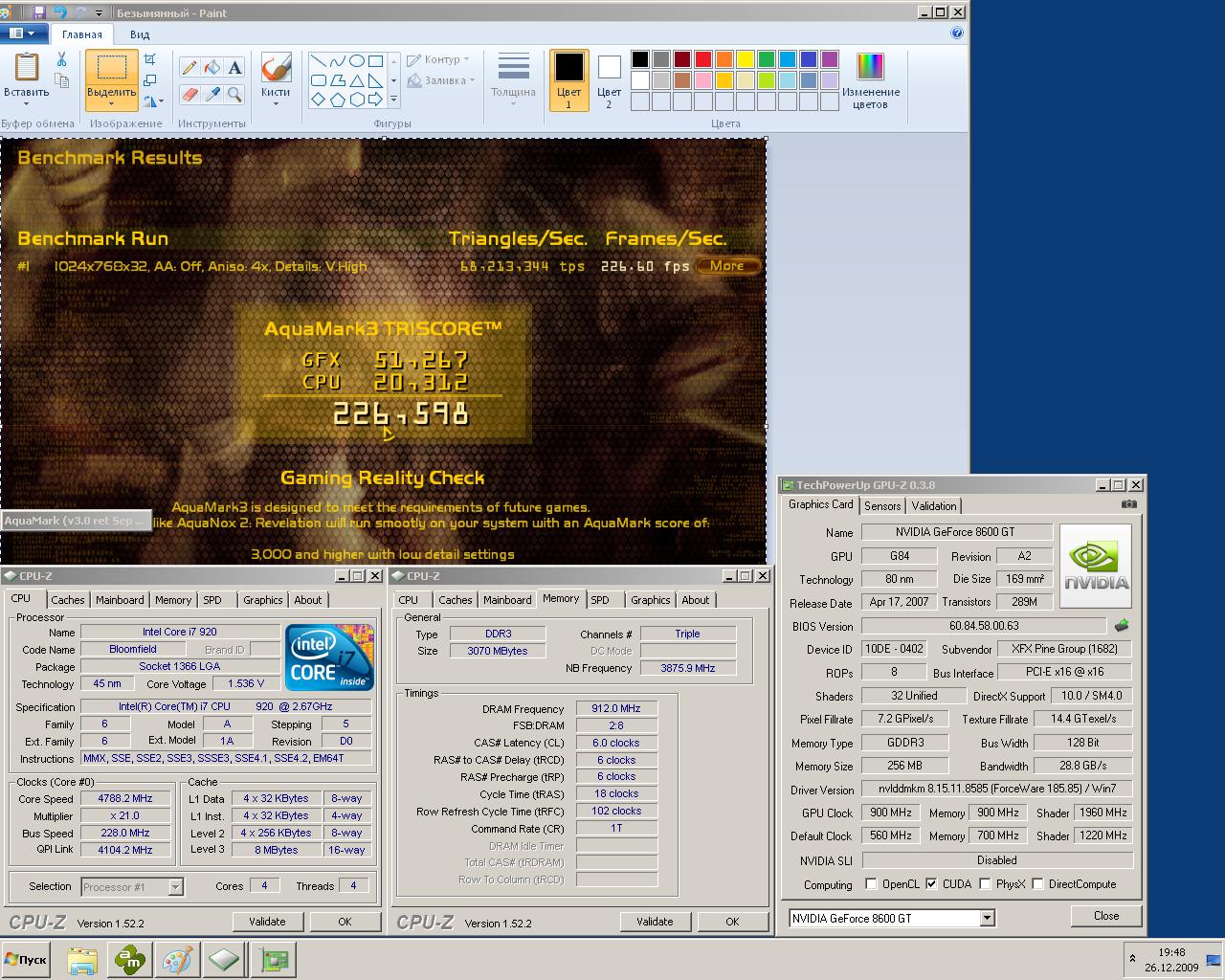
Task: Customize Paint quick access toolbar arrow
Action: 99,12
